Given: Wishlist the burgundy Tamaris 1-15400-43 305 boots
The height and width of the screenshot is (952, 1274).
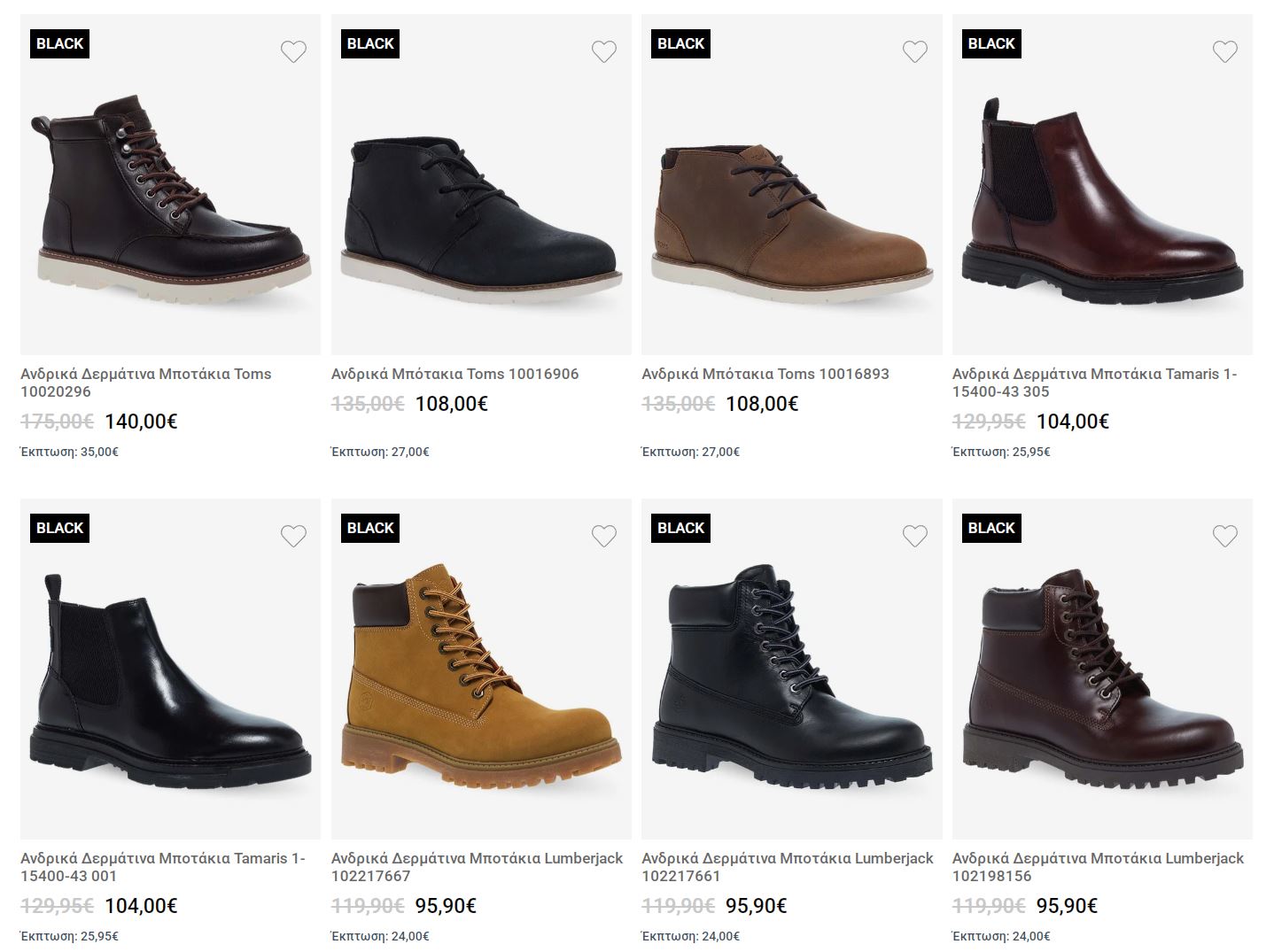Looking at the screenshot, I should point(1224,52).
